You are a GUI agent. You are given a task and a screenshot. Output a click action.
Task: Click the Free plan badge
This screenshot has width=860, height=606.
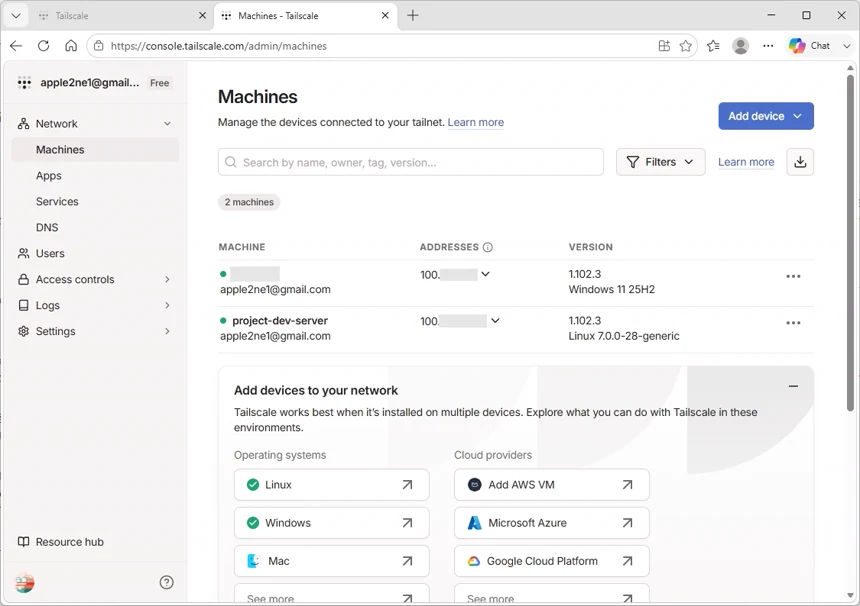(x=160, y=83)
